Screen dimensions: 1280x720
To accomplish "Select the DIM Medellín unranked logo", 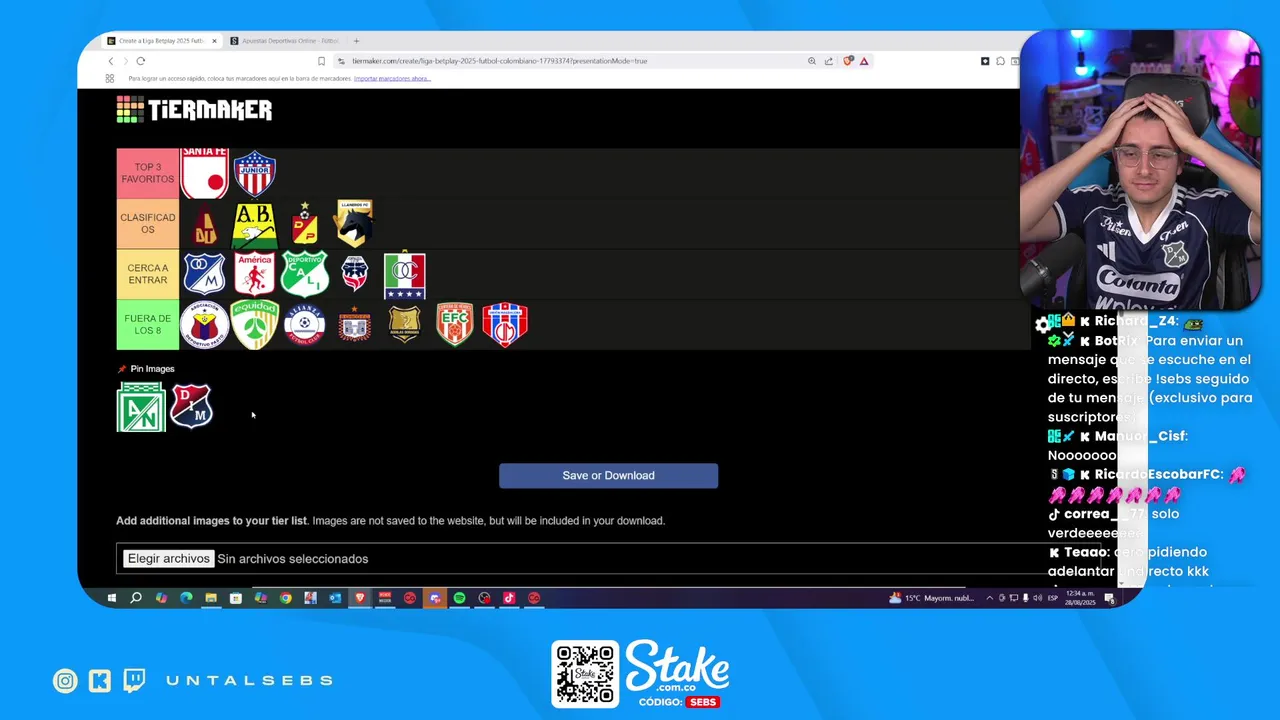I will (191, 406).
